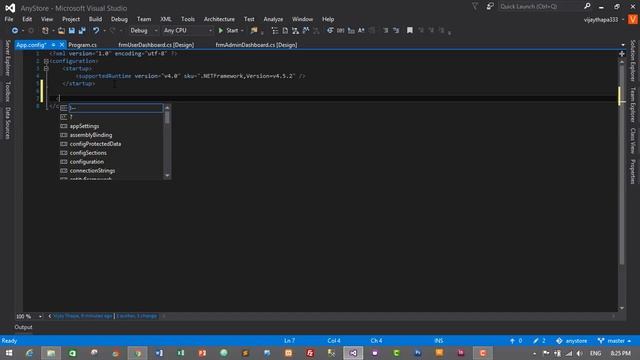
Task: Open Chrome from taskbar
Action: point(138,353)
